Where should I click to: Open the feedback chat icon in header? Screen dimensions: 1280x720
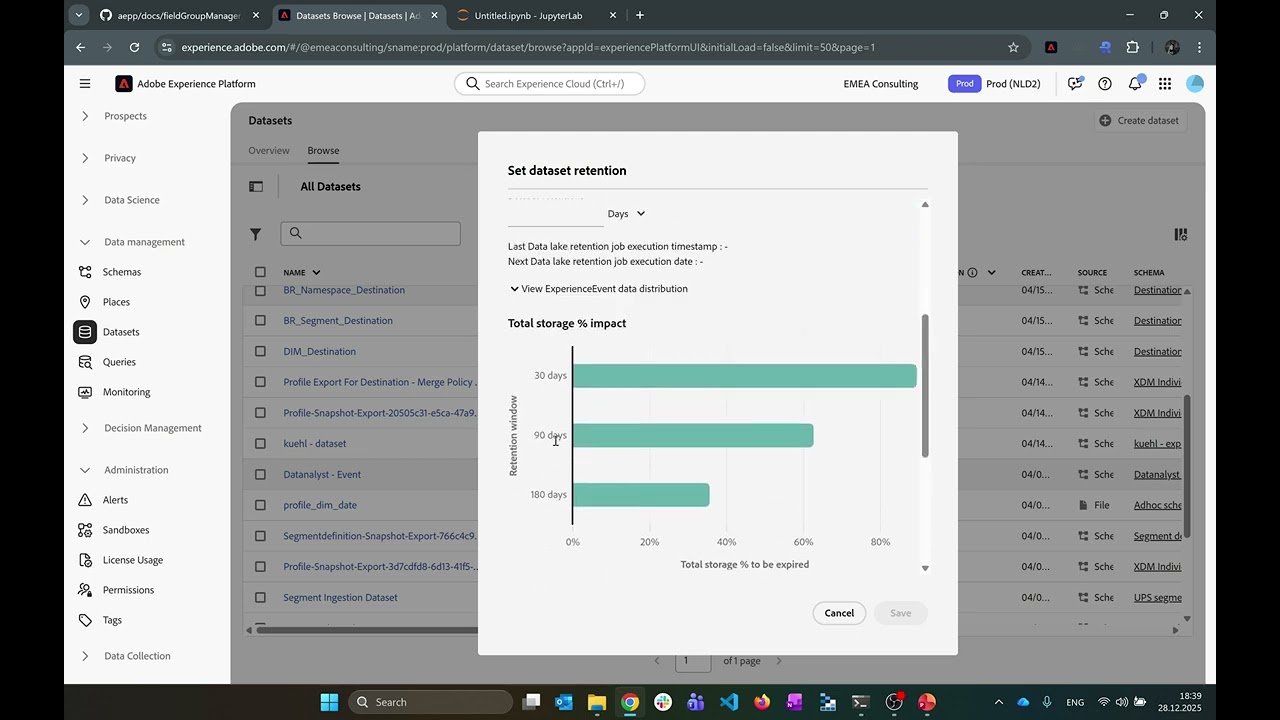pos(1075,84)
